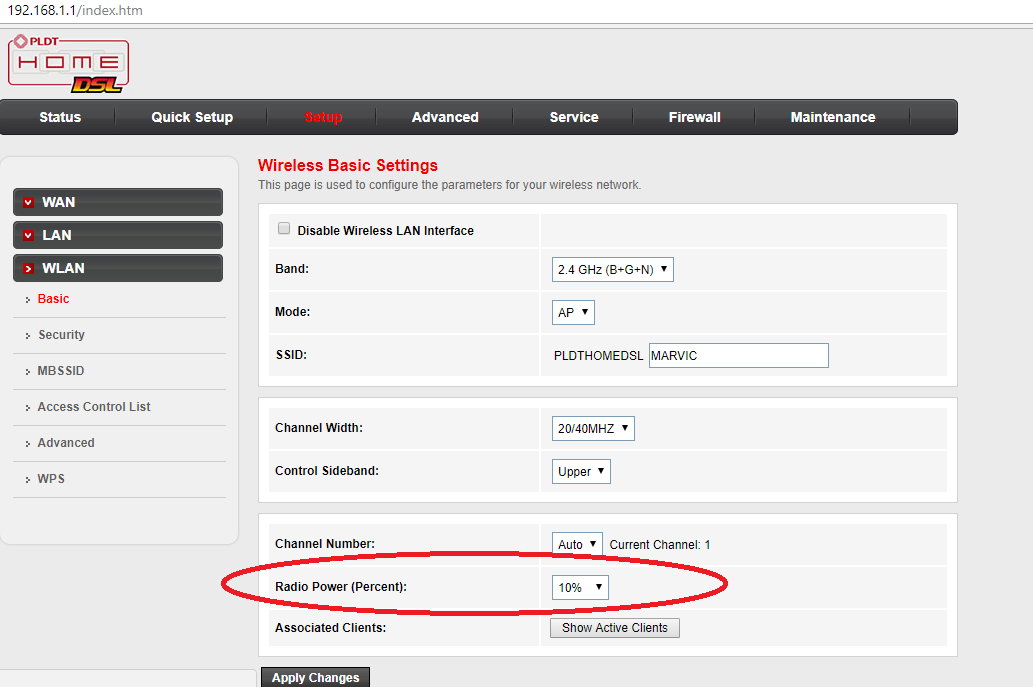Click the 'Channel Number:' label

(325, 544)
